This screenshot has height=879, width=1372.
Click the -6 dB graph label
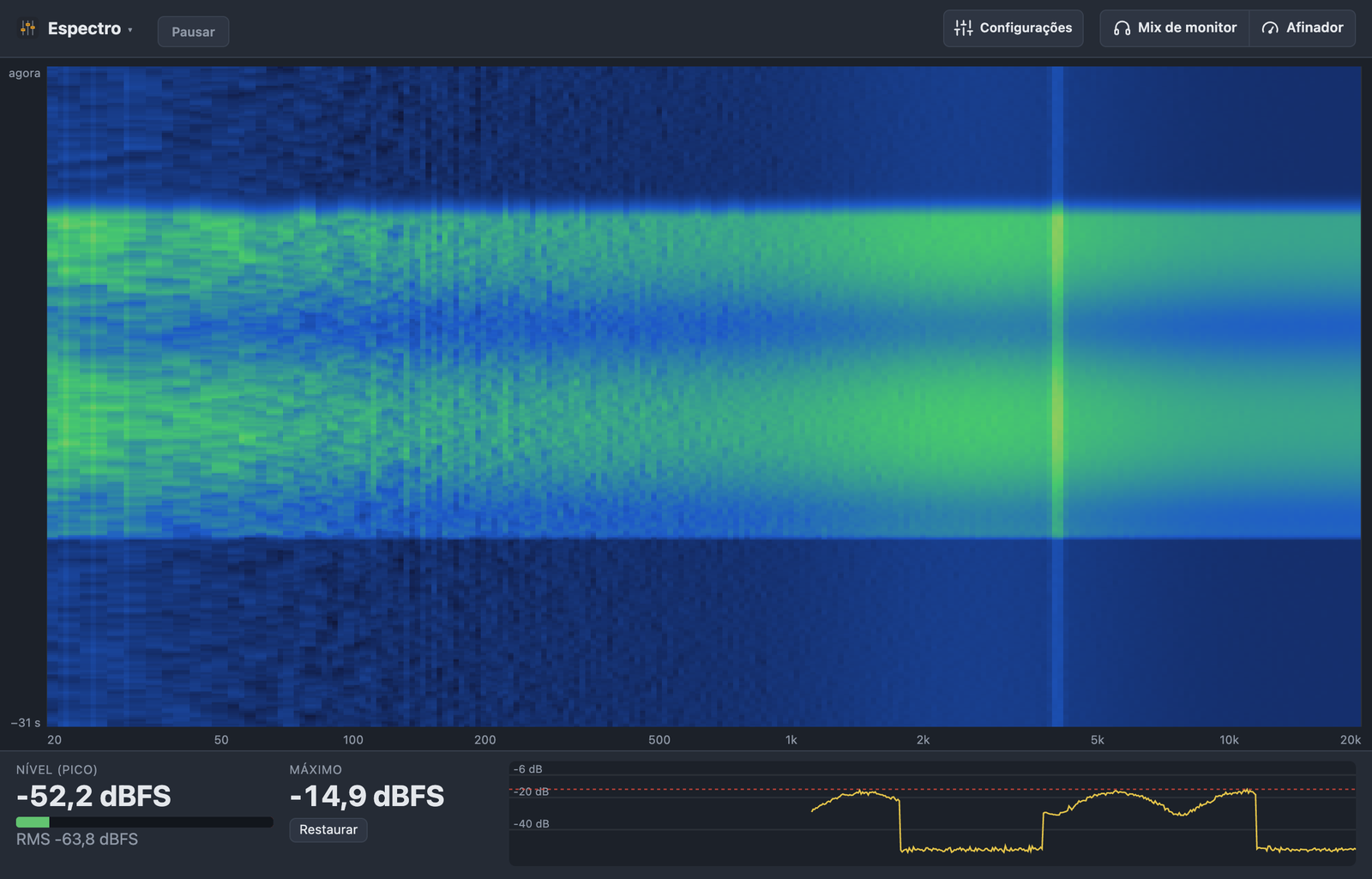[527, 769]
